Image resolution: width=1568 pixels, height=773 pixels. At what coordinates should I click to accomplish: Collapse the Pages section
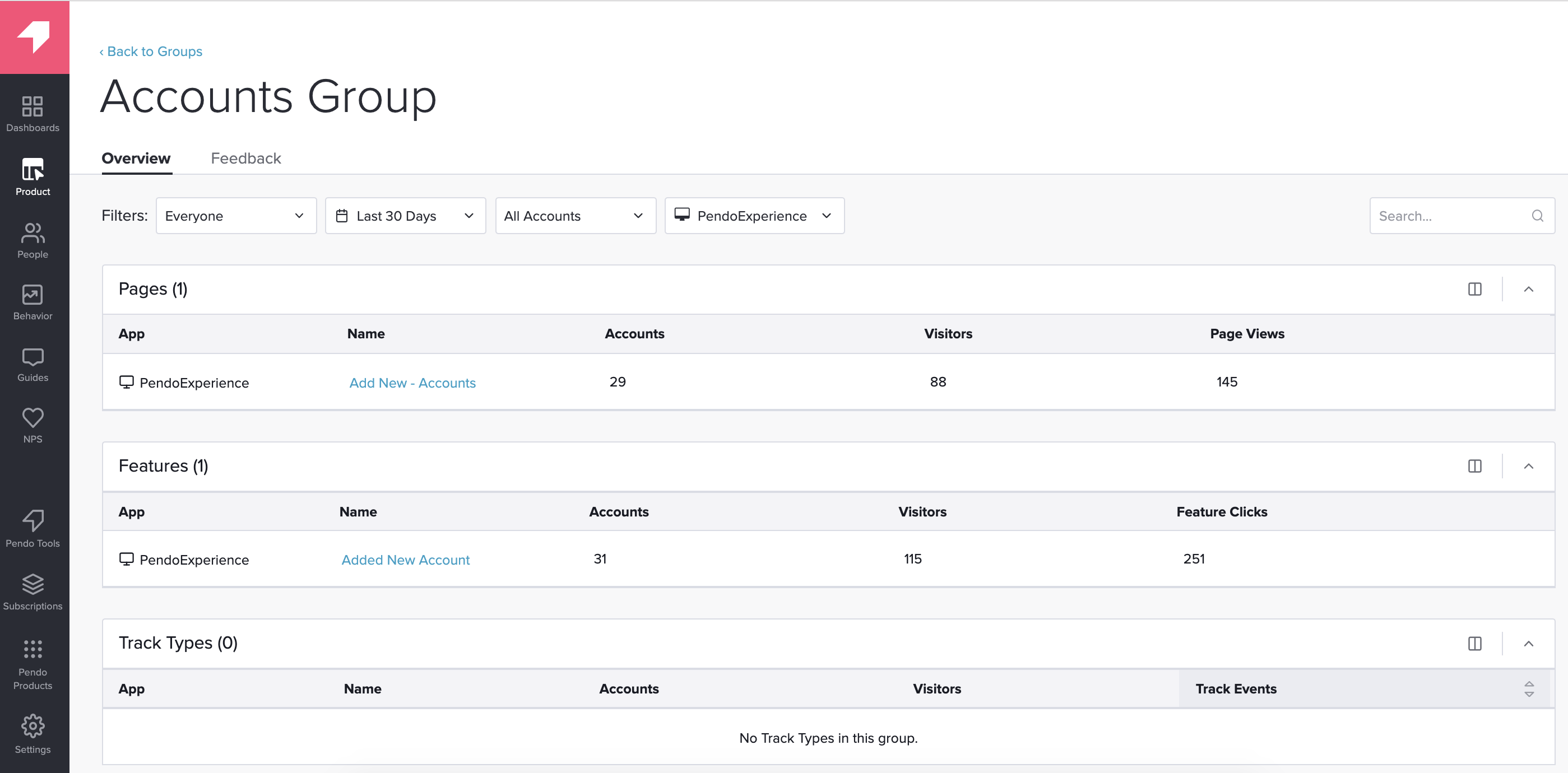point(1528,289)
